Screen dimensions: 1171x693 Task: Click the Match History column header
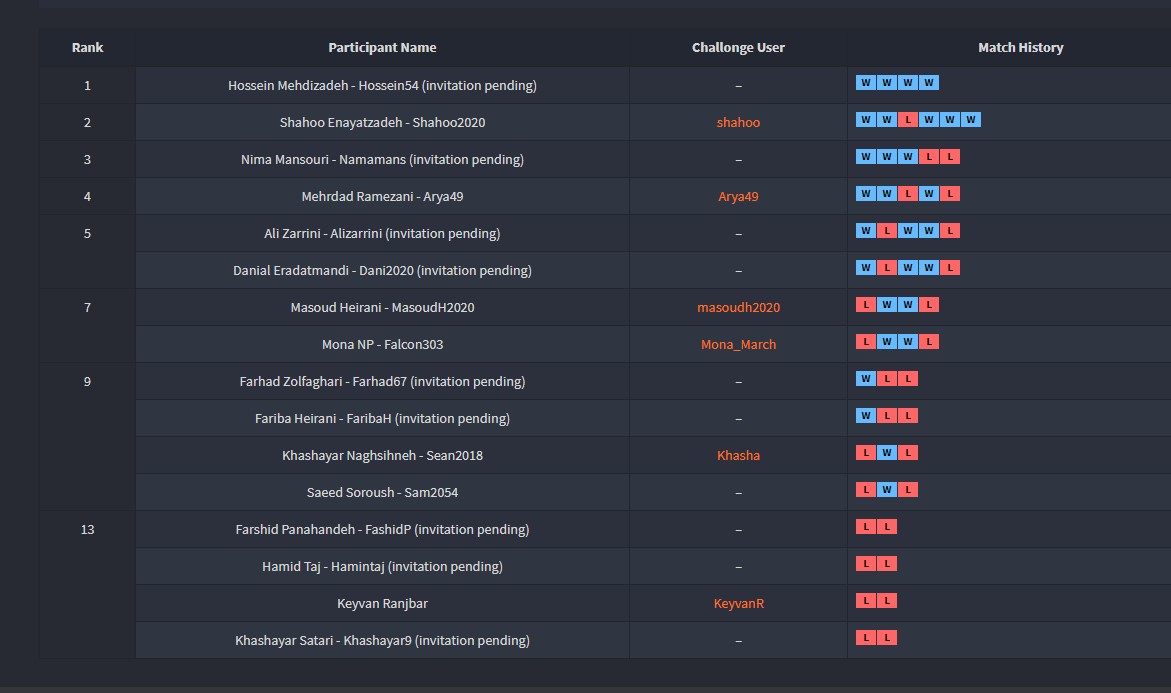1020,47
